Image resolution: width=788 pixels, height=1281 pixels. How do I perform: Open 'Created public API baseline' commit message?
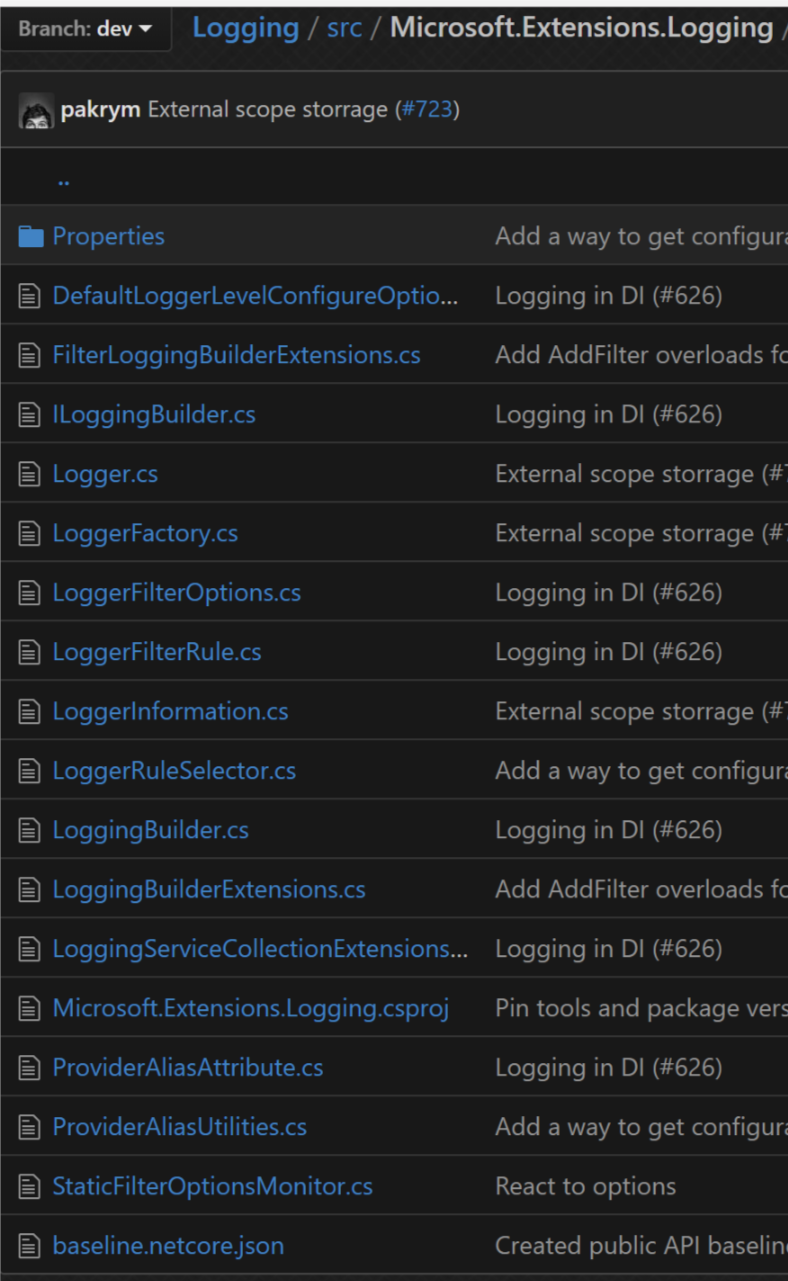click(641, 1246)
